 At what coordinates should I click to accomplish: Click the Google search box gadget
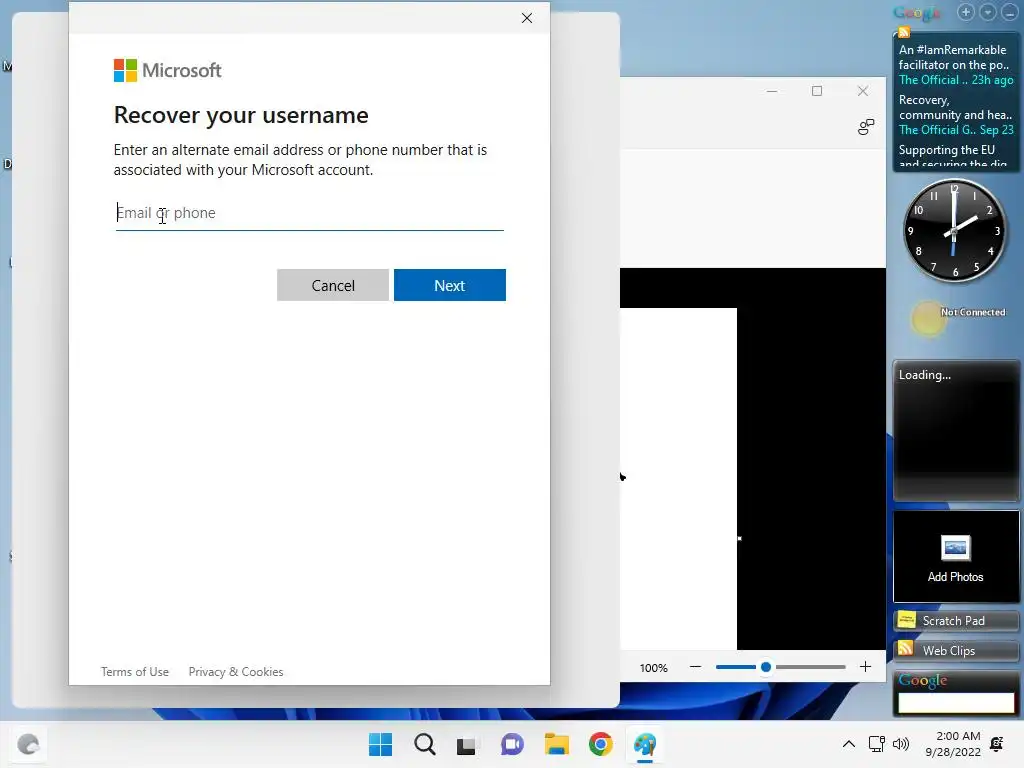click(x=955, y=703)
